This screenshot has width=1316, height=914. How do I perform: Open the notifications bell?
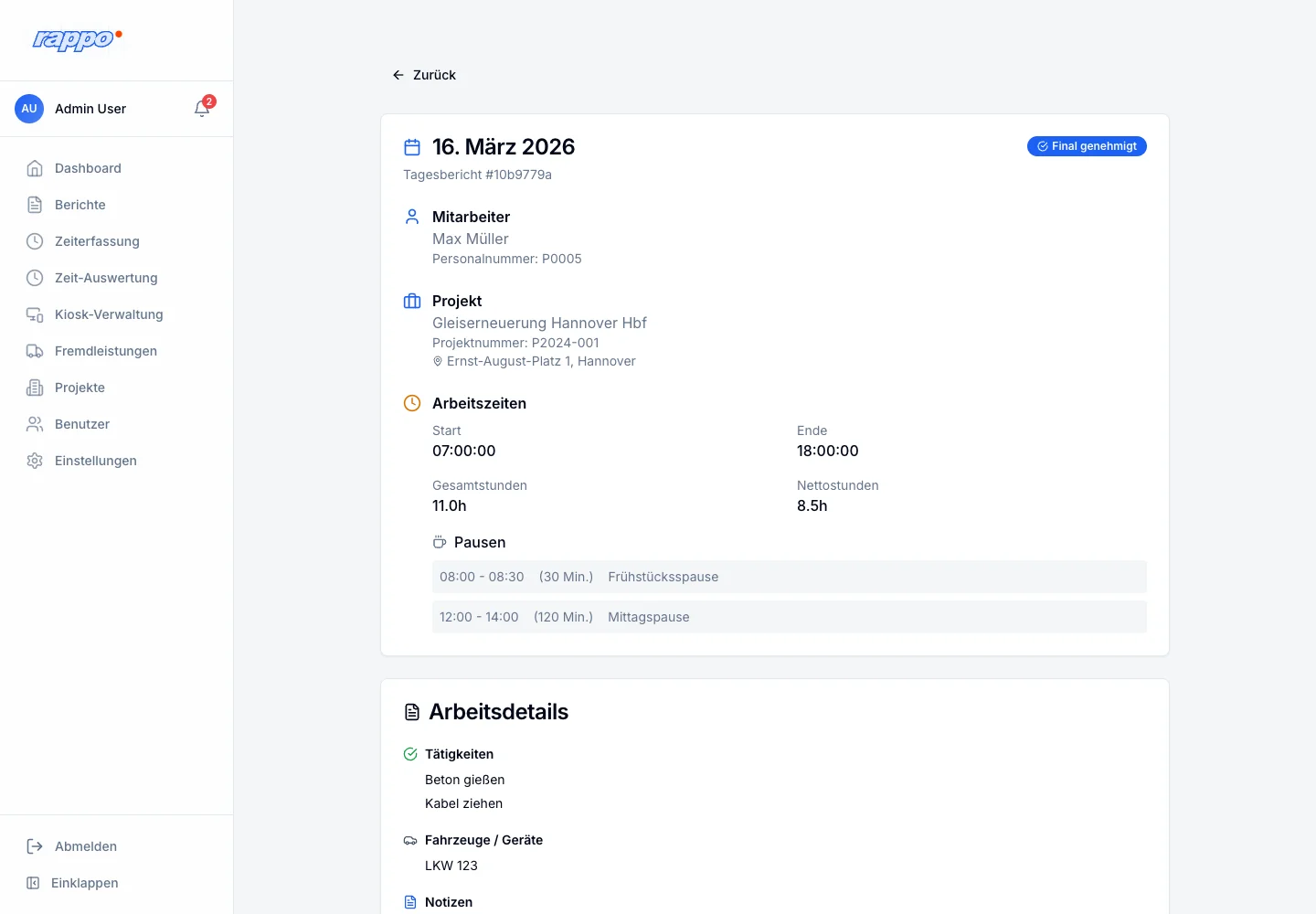pyautogui.click(x=202, y=109)
